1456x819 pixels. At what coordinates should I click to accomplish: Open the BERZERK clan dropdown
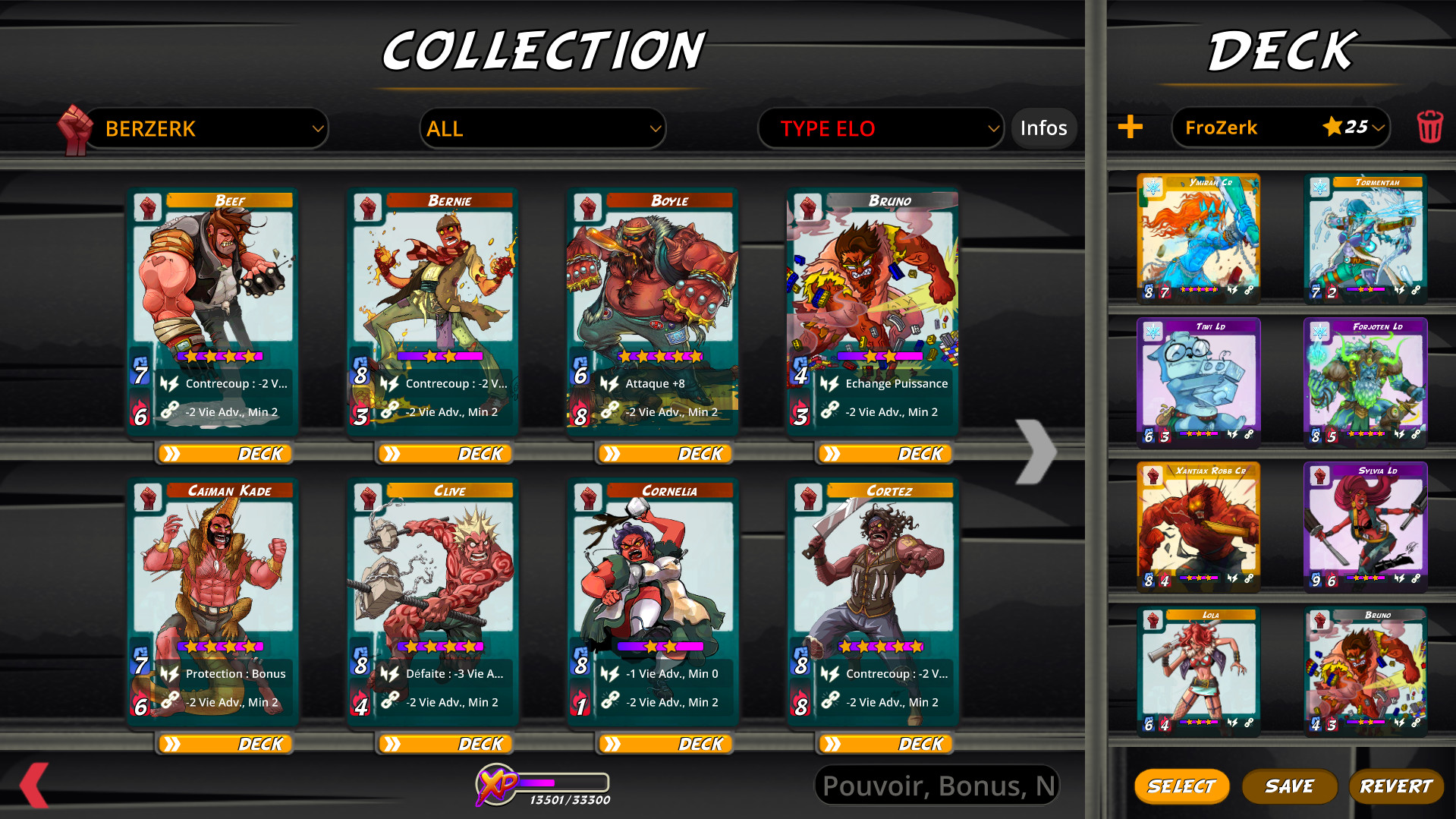(x=206, y=129)
